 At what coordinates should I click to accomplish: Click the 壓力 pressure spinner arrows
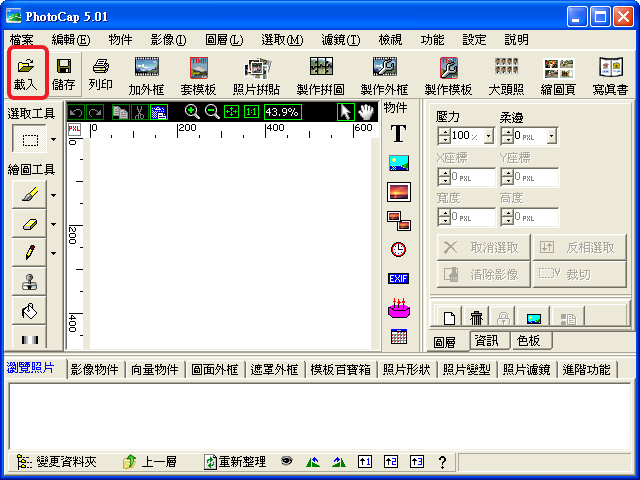[x=444, y=136]
